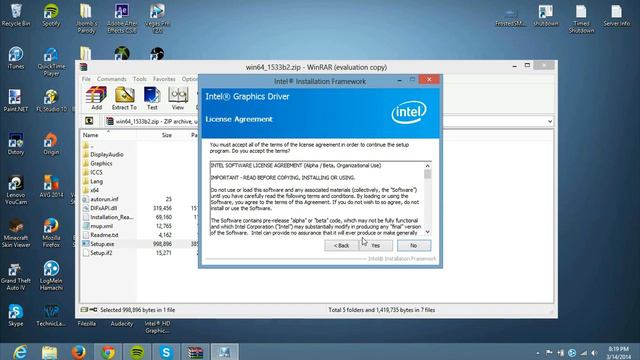
Task: Click license text scrollbar up arrow
Action: [427, 166]
